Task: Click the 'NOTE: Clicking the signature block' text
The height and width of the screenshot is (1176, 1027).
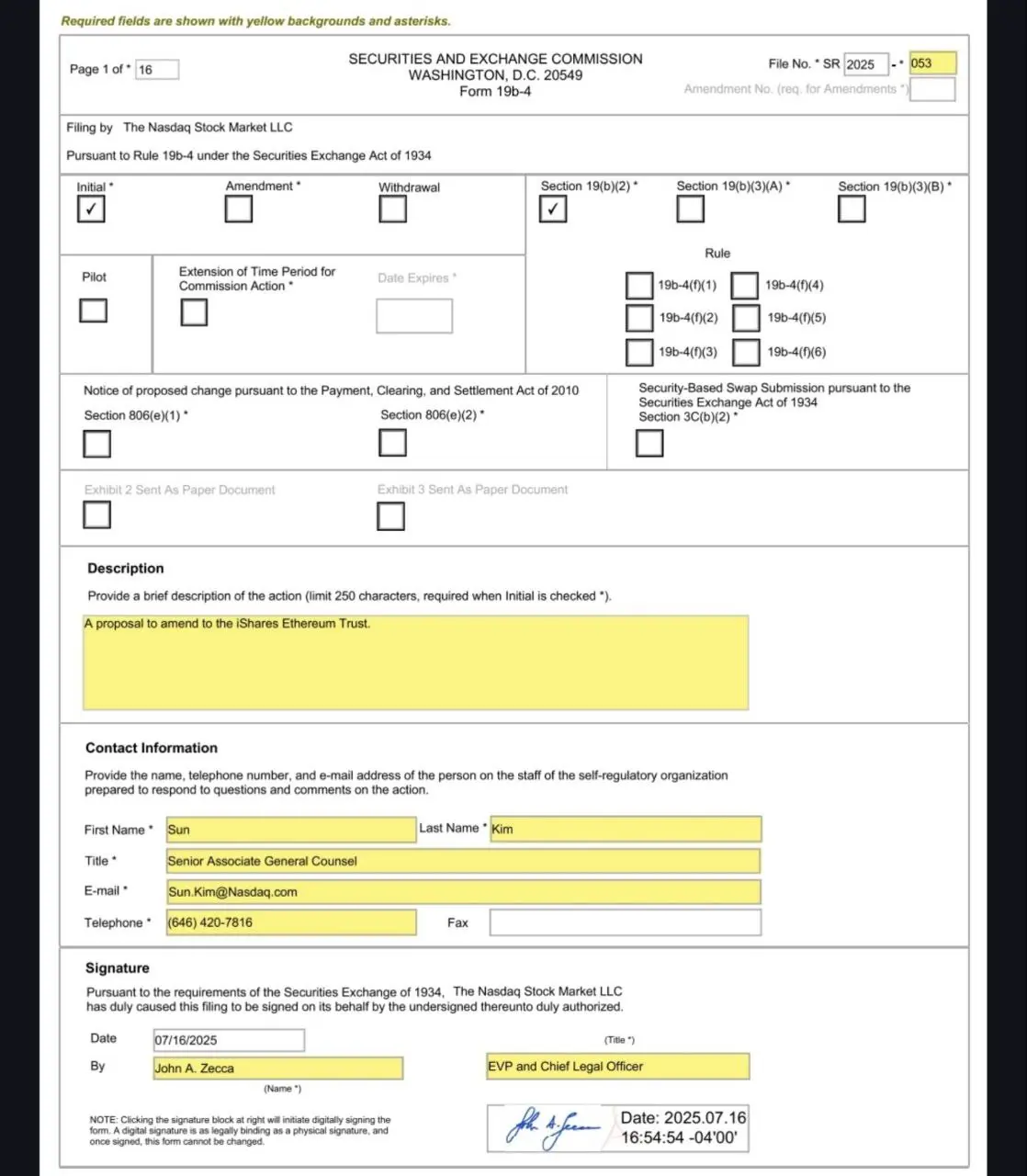Action: 240,1131
